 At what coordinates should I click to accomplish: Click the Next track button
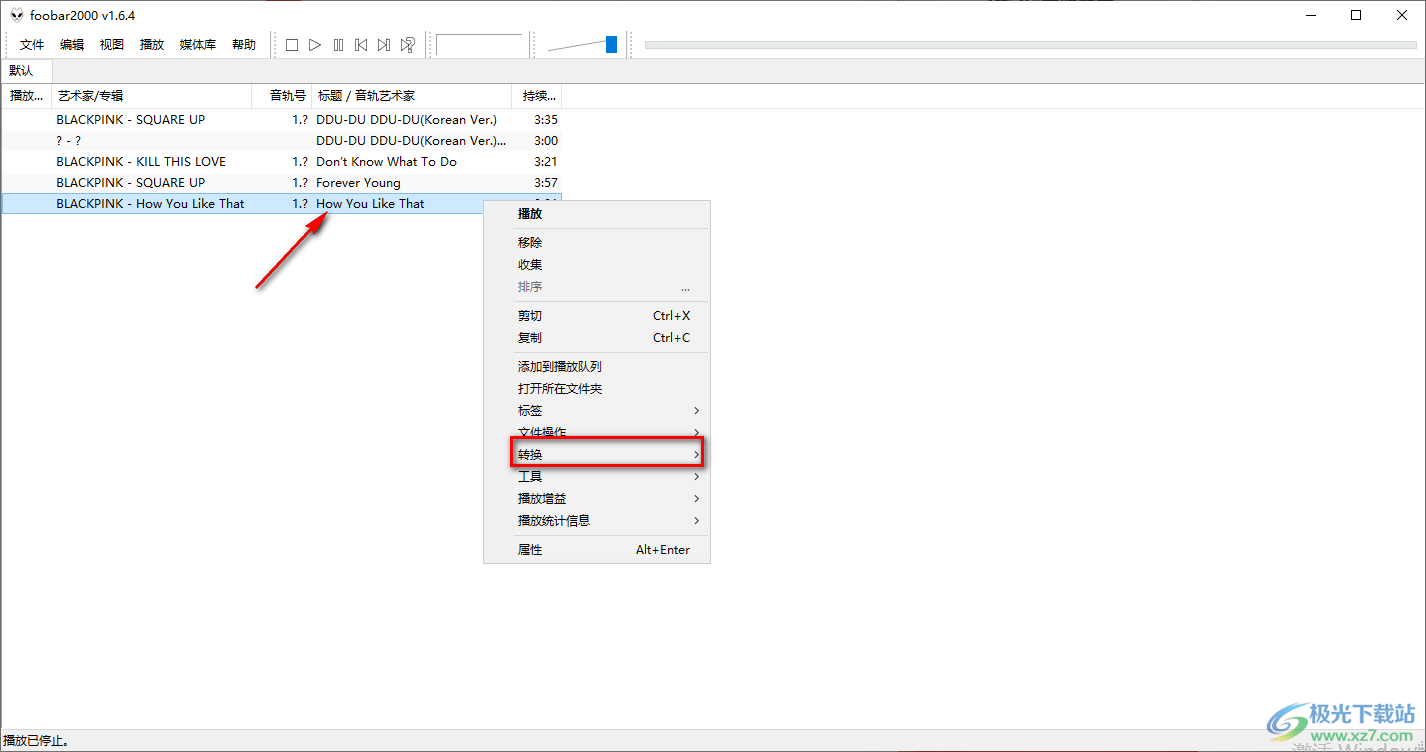point(384,45)
